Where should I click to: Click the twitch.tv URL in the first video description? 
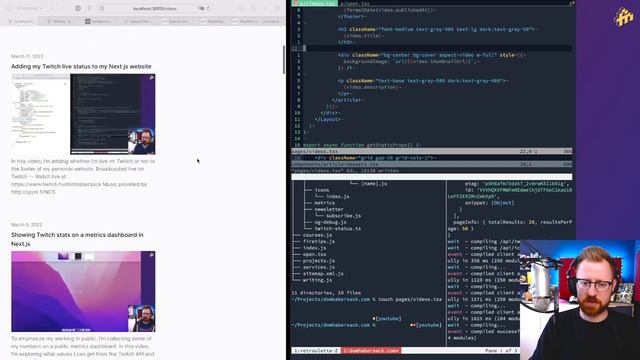tap(56, 184)
